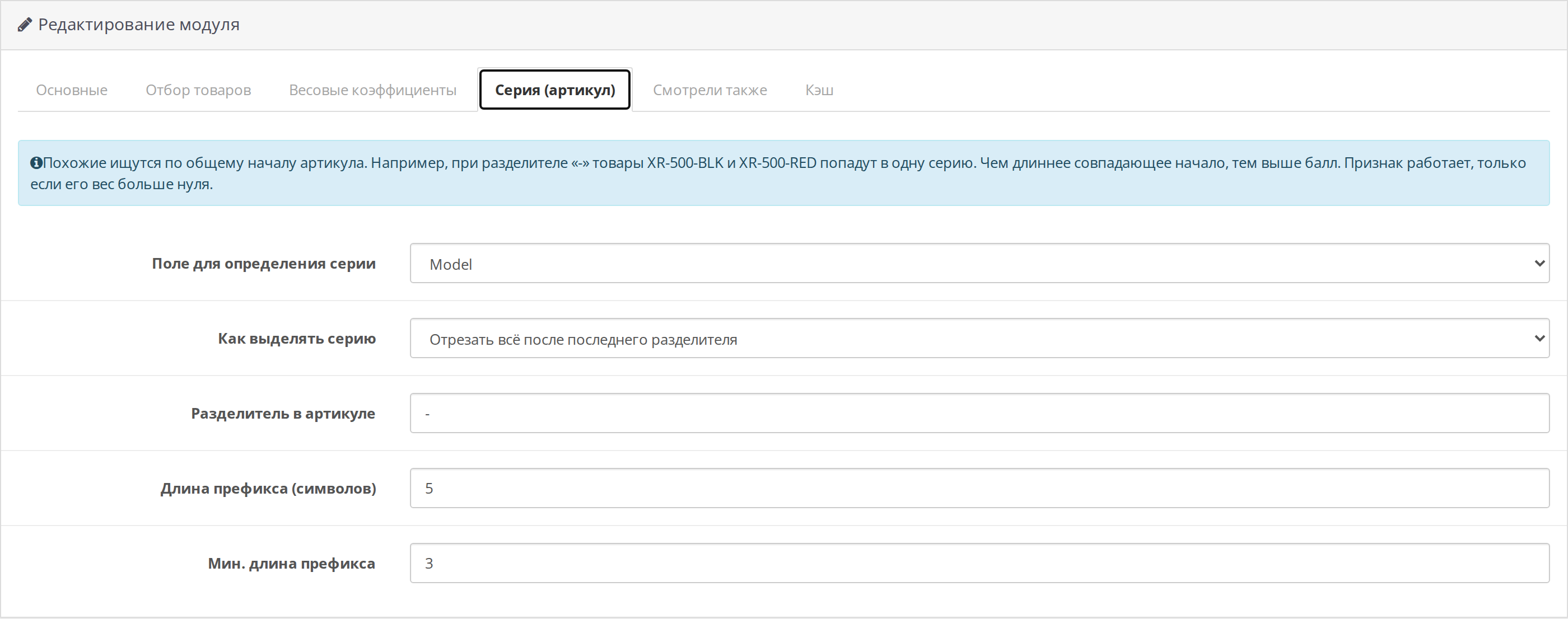Screen dimensions: 1568x619
Task: Open the Поле для определения серии dropdown
Action: 979,263
